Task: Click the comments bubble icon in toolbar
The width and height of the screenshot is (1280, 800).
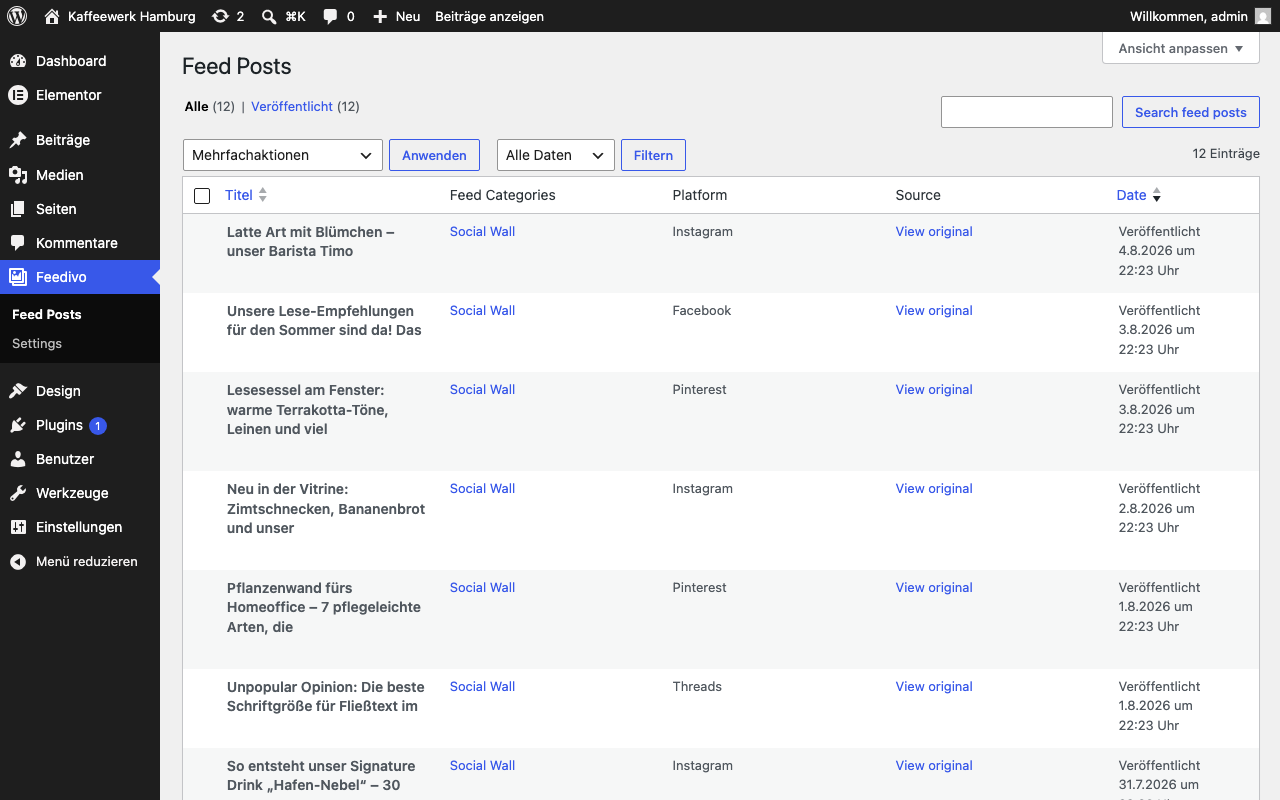Action: [x=330, y=16]
